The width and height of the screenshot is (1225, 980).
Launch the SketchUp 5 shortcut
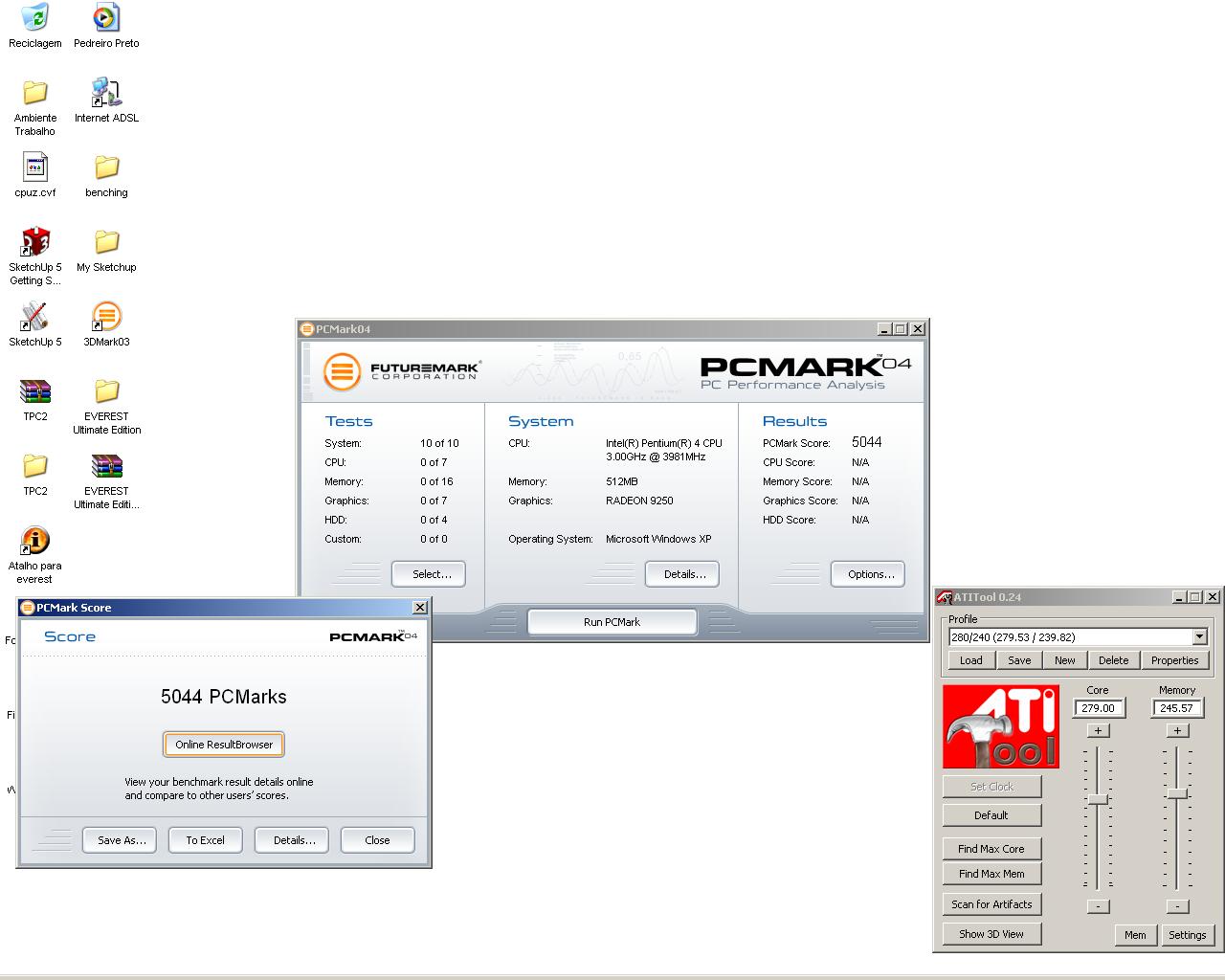[x=34, y=324]
